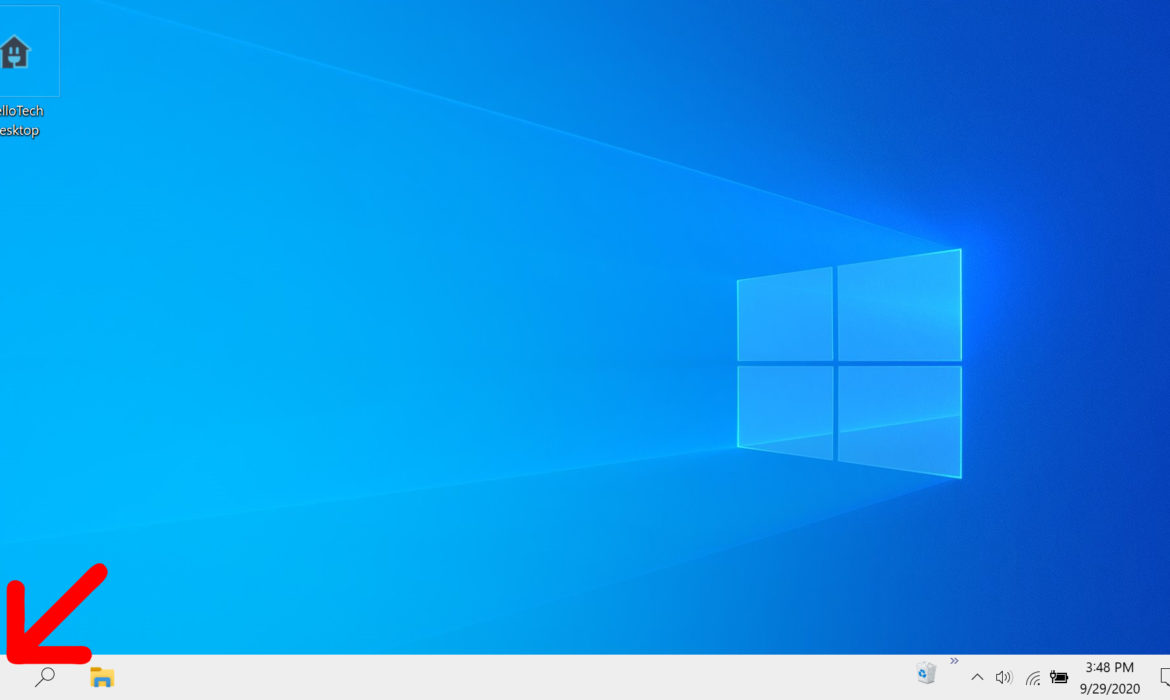Open the Recycle Bin on the taskbar
1170x700 pixels.
(926, 673)
